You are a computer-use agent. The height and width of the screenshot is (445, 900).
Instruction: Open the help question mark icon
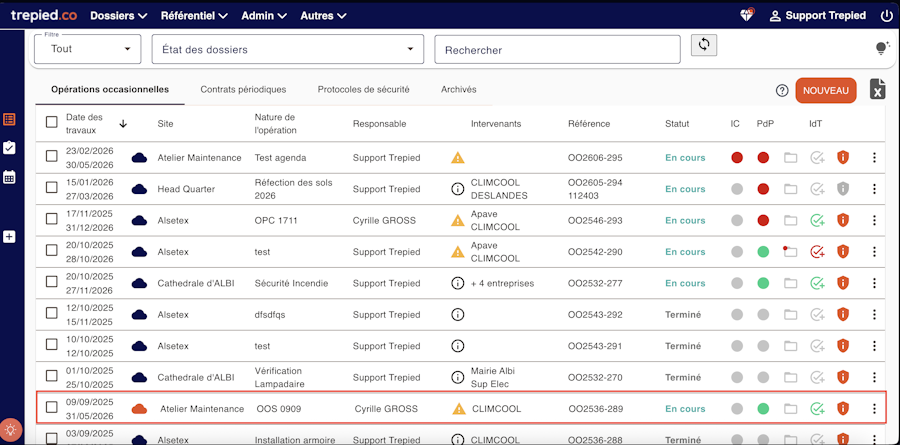[x=782, y=91]
